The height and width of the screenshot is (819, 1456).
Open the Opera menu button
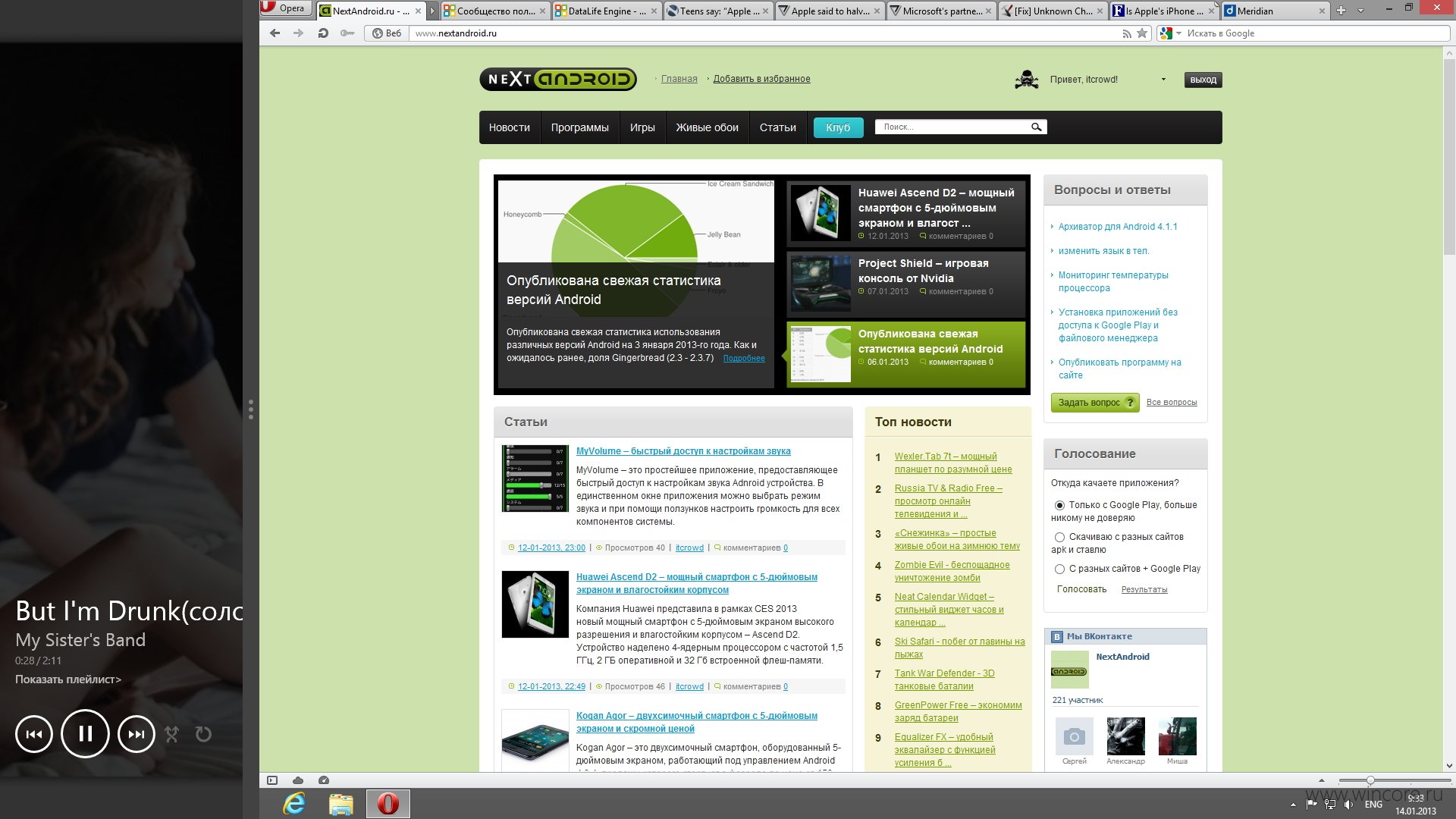point(284,8)
